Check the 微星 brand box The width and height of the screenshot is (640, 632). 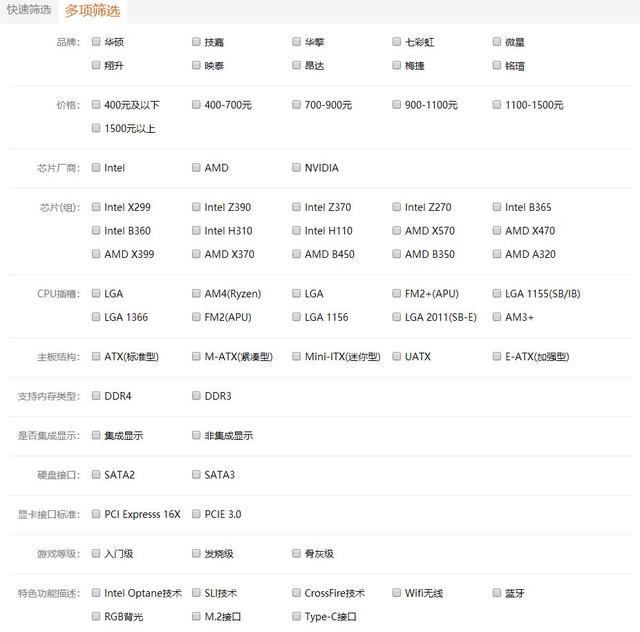[x=497, y=42]
